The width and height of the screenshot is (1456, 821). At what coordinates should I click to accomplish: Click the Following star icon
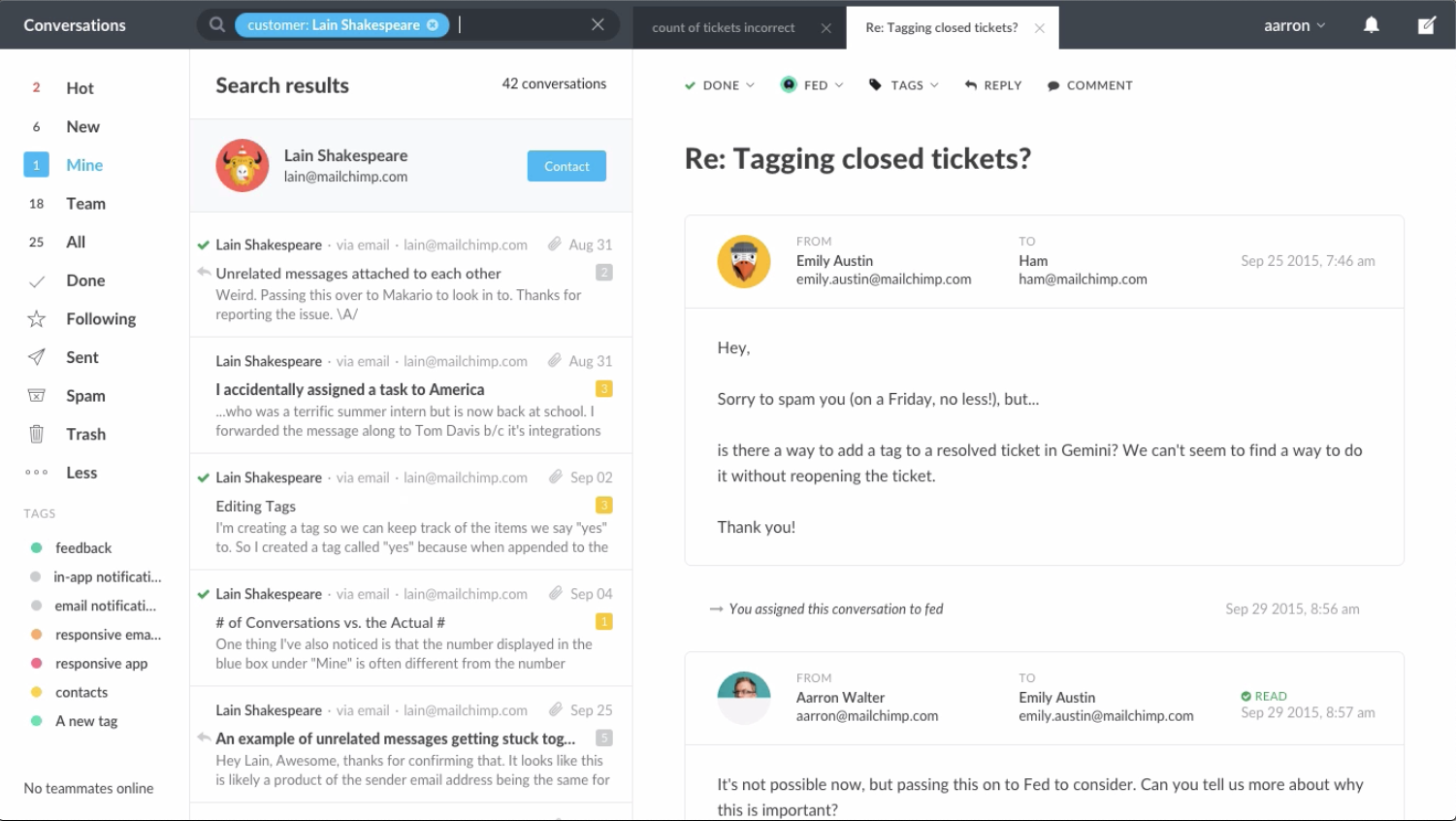point(37,318)
